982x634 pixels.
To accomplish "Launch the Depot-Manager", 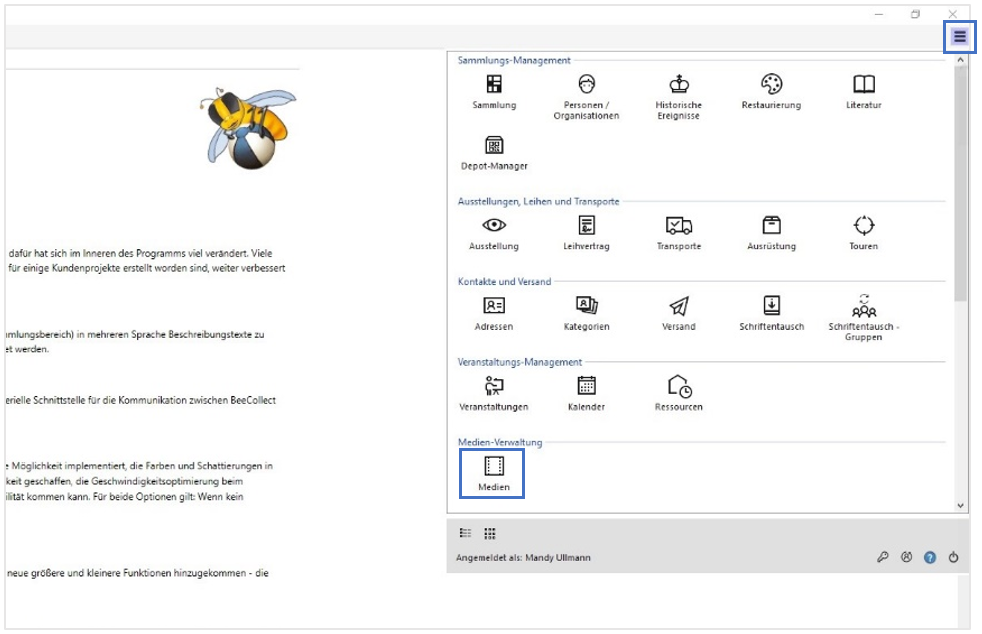I will [494, 147].
